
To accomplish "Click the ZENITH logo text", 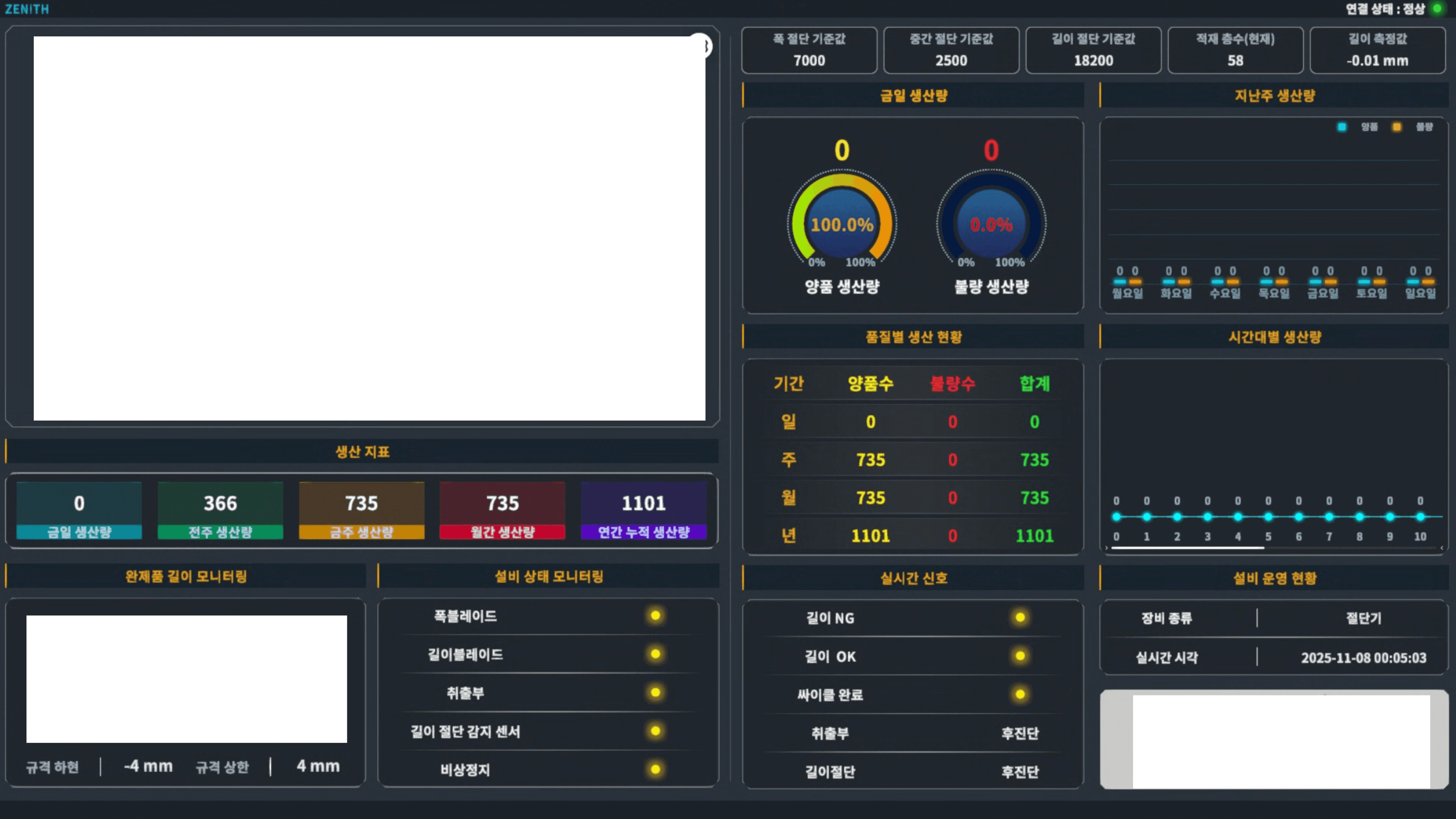I will (27, 9).
